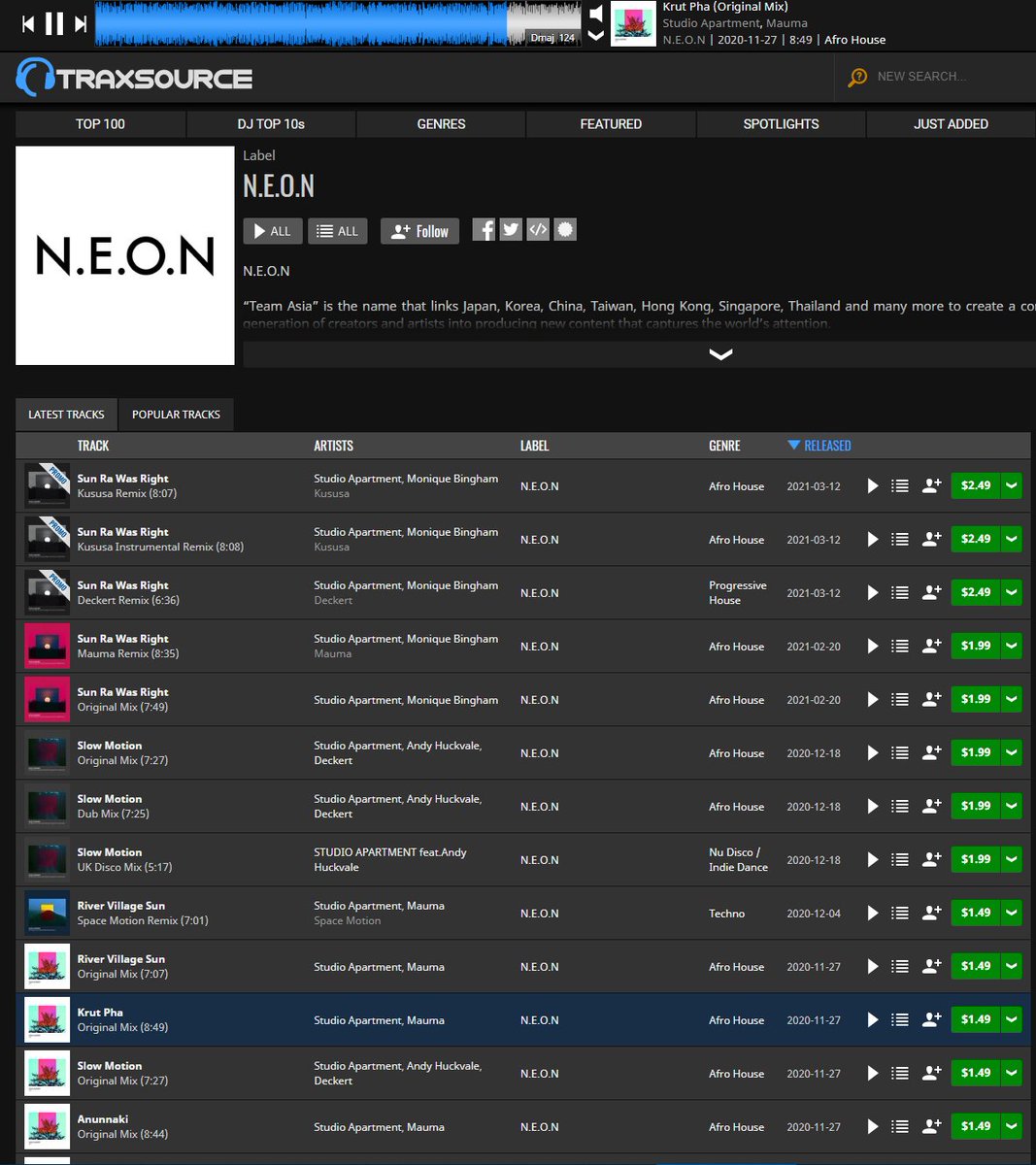This screenshot has height=1165, width=1036.
Task: Play Anunnaki Original Mix
Action: (872, 1126)
